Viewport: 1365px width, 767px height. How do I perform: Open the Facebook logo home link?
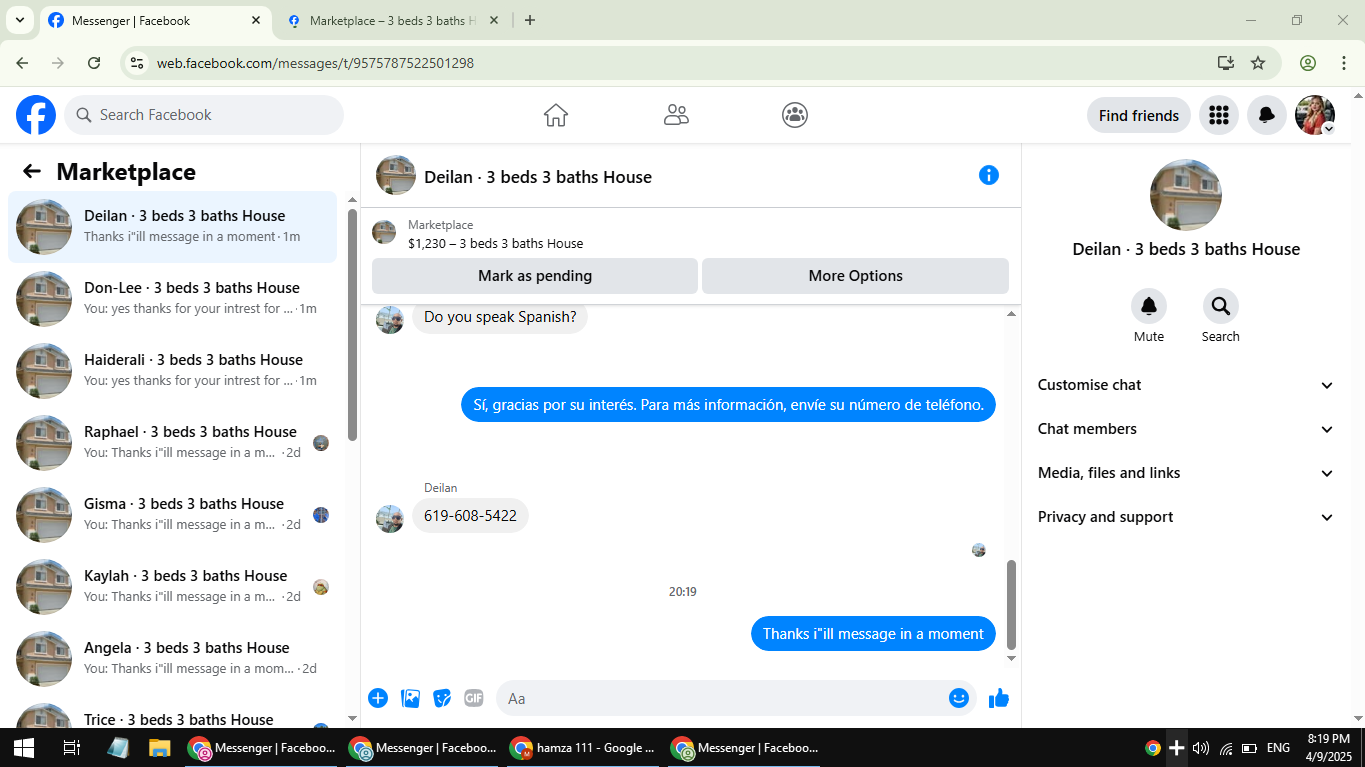tap(36, 115)
